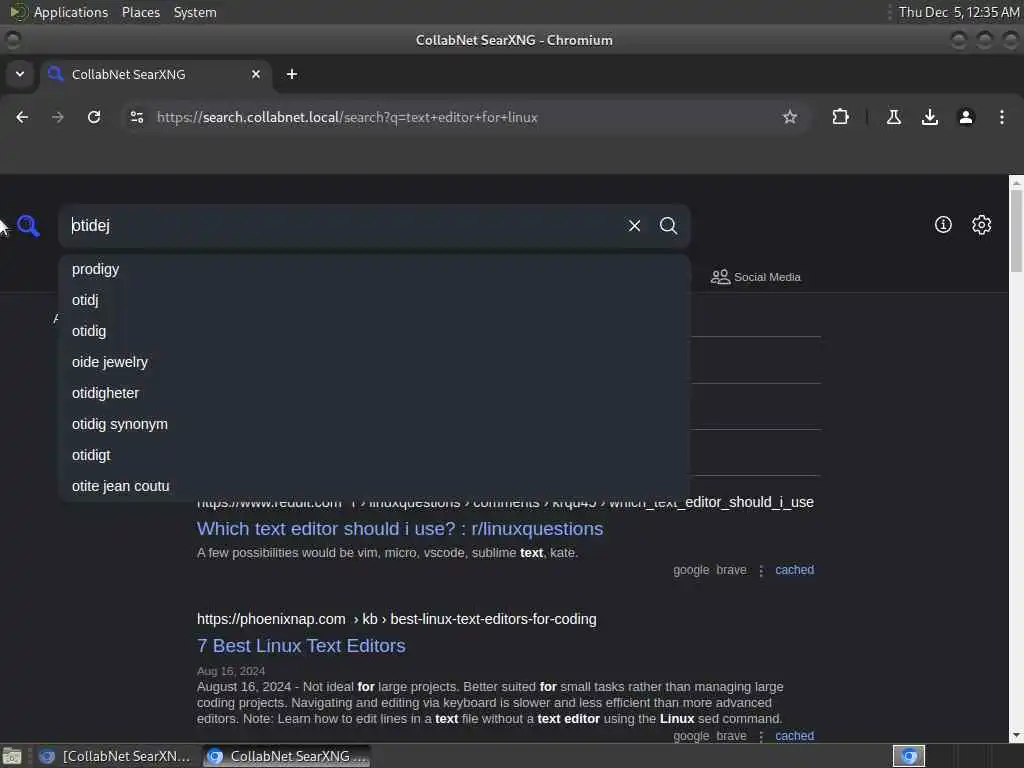Choose the 'otidig' suggestion

click(x=374, y=331)
